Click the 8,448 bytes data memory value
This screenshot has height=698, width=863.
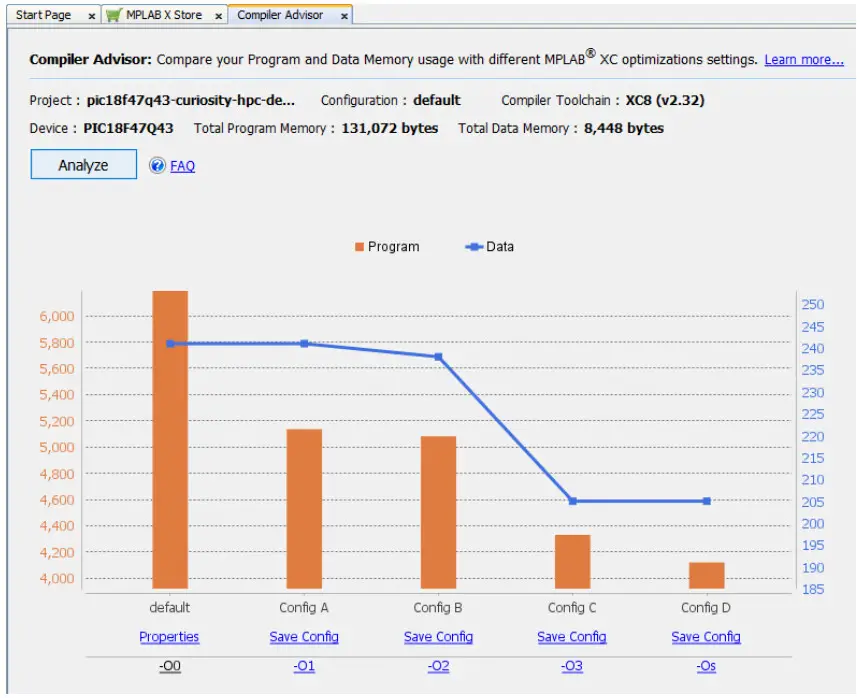(624, 128)
